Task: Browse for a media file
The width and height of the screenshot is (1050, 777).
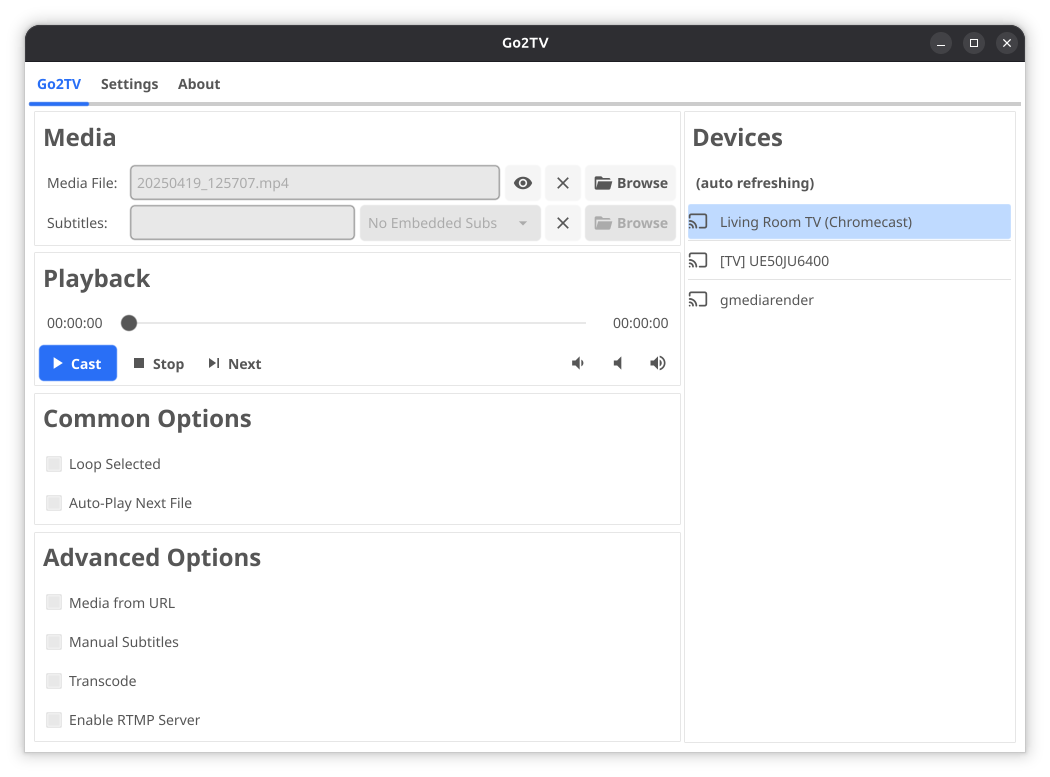Action: (631, 183)
